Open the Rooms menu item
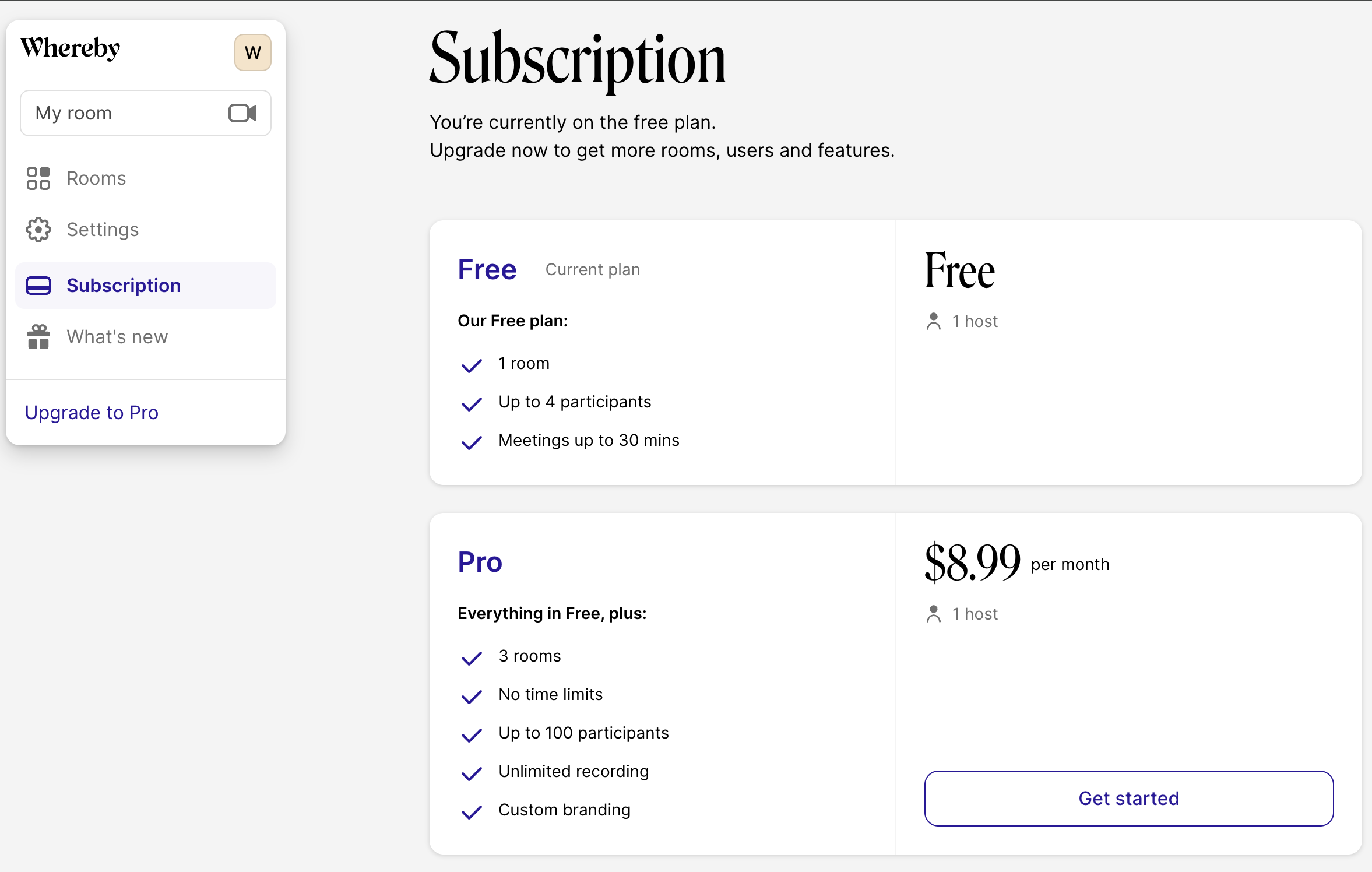 pos(96,178)
